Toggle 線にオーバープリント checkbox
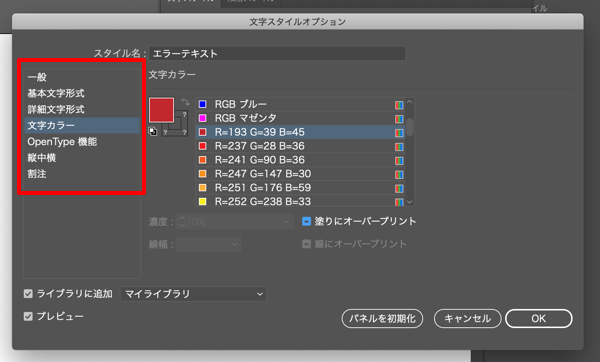Image resolution: width=600 pixels, height=362 pixels. (307, 244)
